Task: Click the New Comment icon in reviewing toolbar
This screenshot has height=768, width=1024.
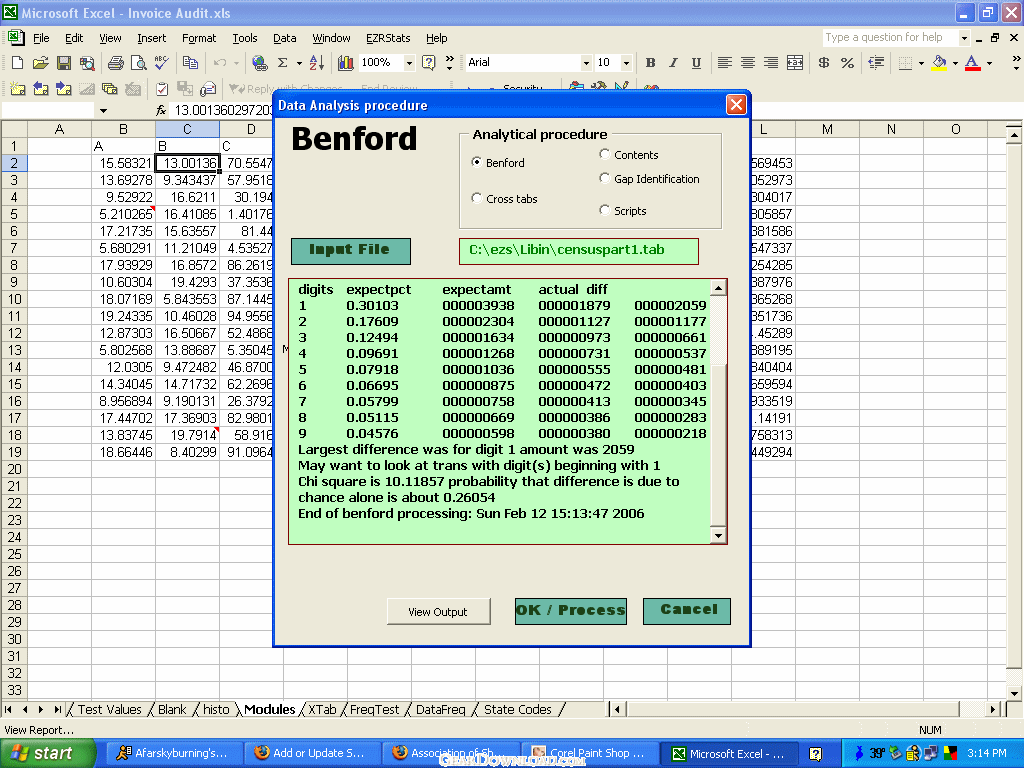Action: [x=18, y=88]
